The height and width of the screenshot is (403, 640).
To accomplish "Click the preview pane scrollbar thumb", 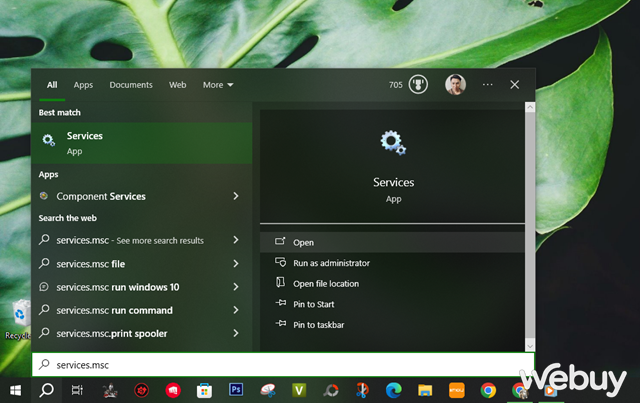I will tap(530, 225).
